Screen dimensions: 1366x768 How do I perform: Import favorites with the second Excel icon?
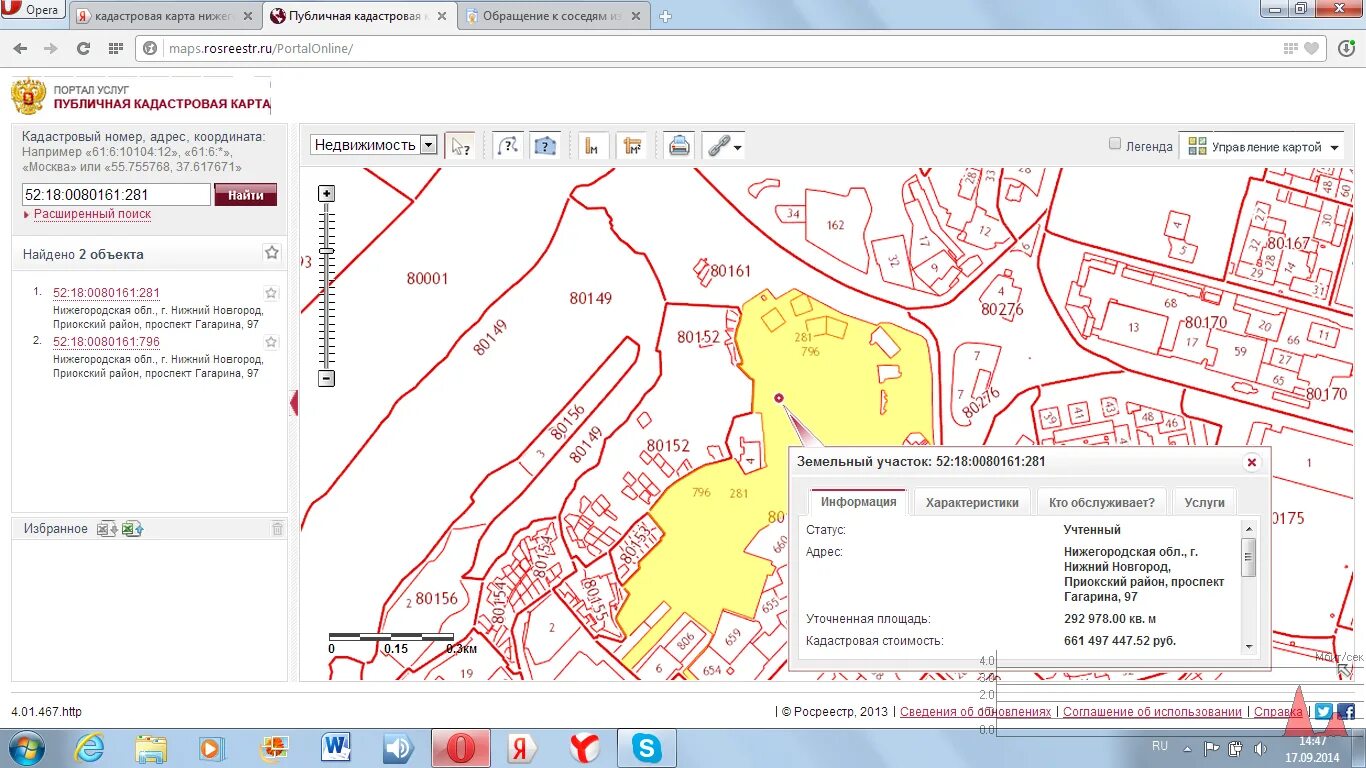[x=132, y=529]
